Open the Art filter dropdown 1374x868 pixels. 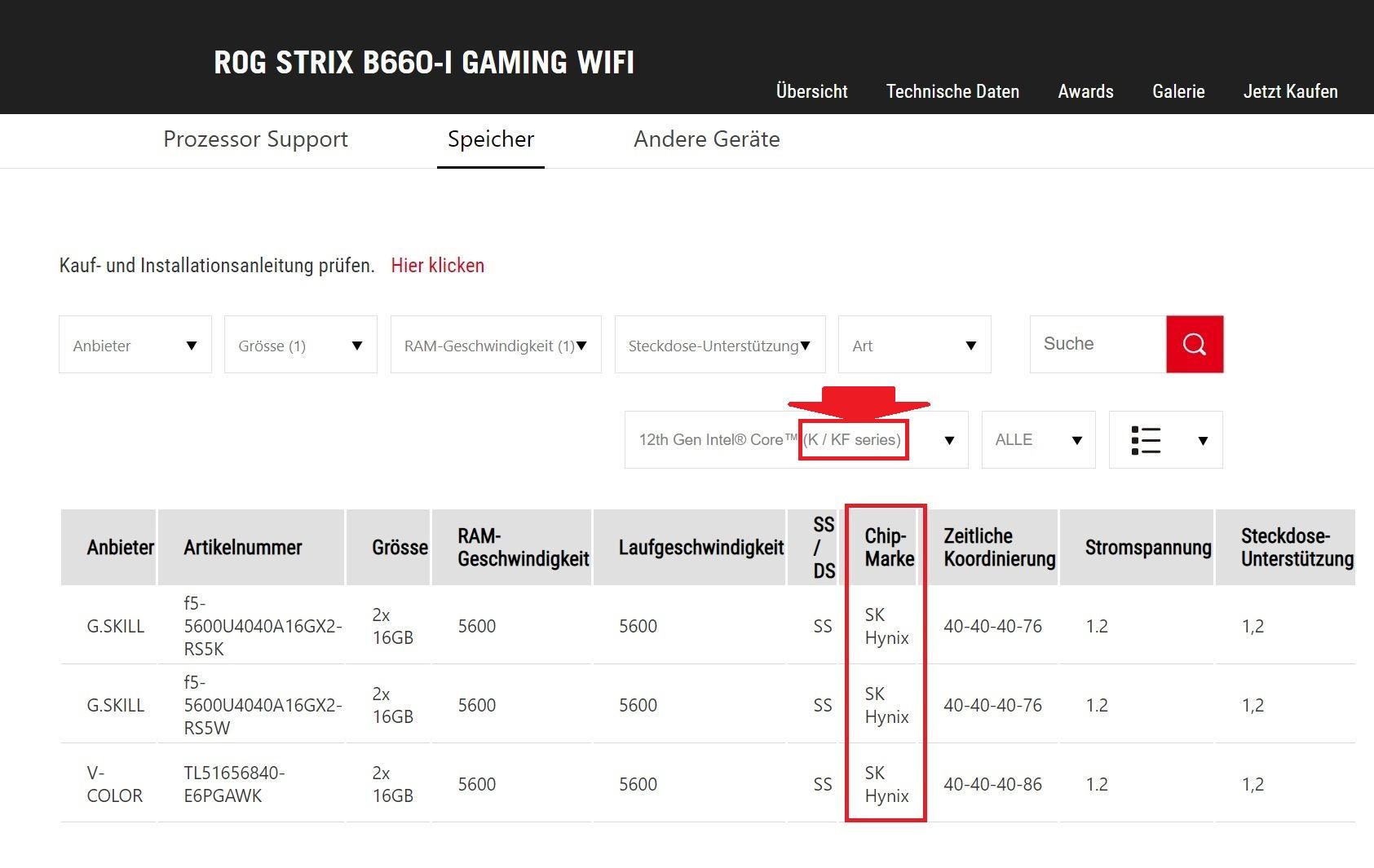click(915, 345)
